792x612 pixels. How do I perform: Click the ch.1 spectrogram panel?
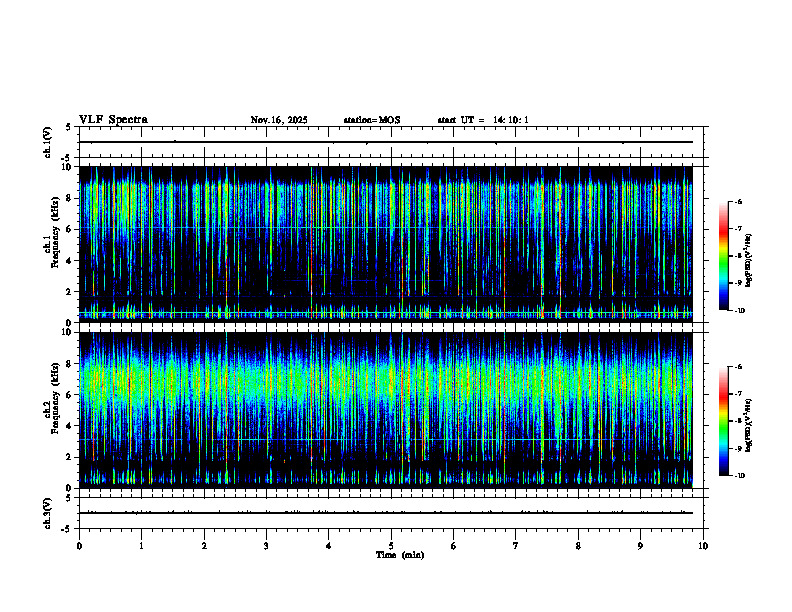386,244
